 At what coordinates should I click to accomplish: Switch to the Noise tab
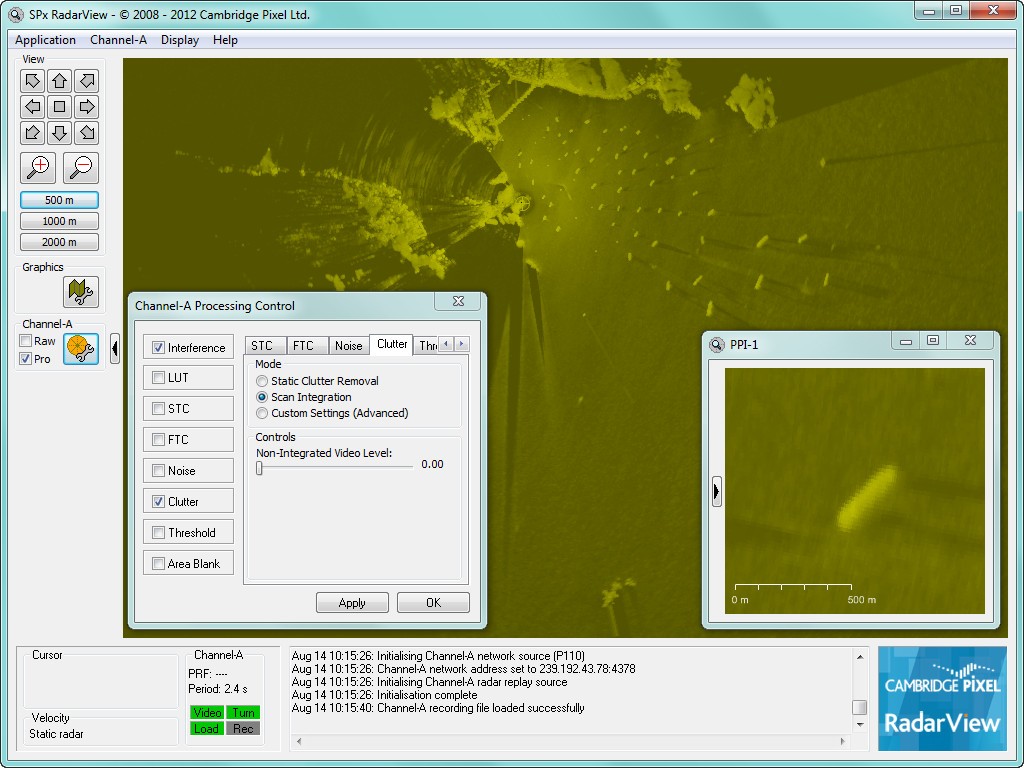[348, 346]
